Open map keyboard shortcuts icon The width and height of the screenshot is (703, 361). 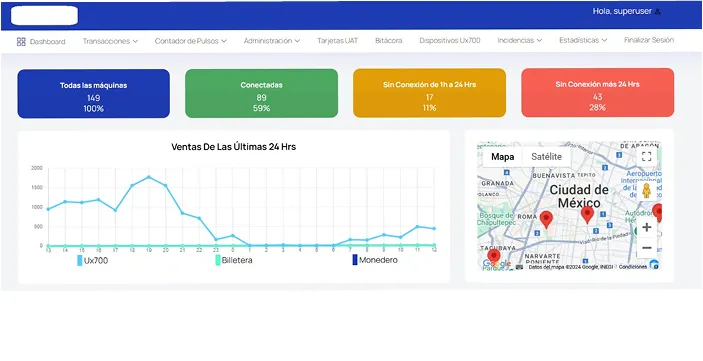tap(519, 267)
